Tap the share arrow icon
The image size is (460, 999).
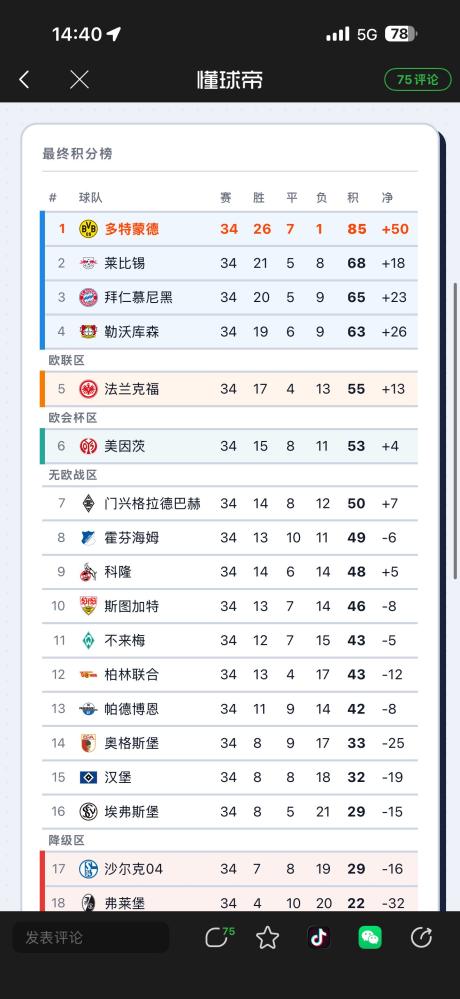[421, 937]
